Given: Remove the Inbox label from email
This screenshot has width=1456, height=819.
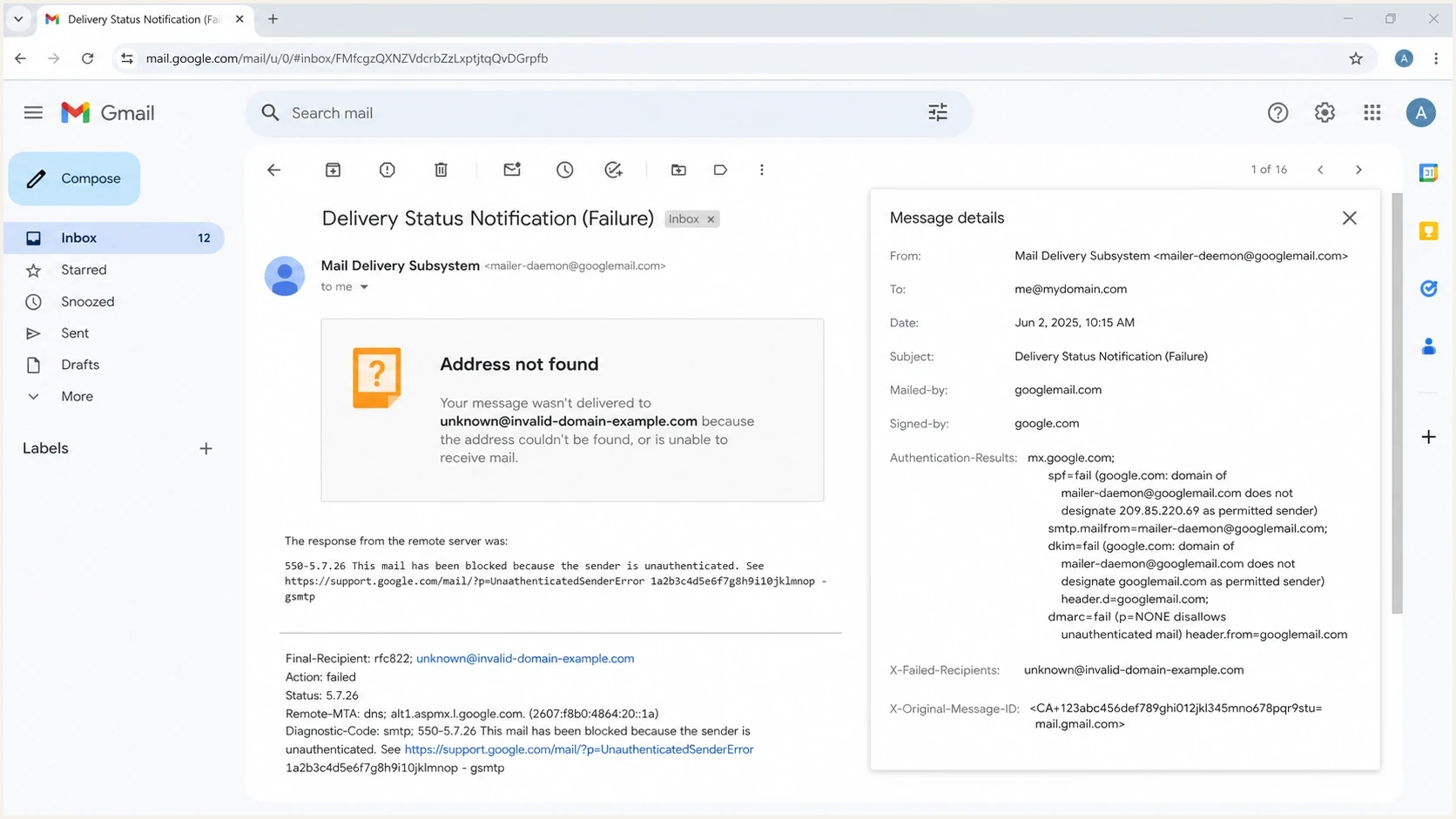Looking at the screenshot, I should coord(711,219).
